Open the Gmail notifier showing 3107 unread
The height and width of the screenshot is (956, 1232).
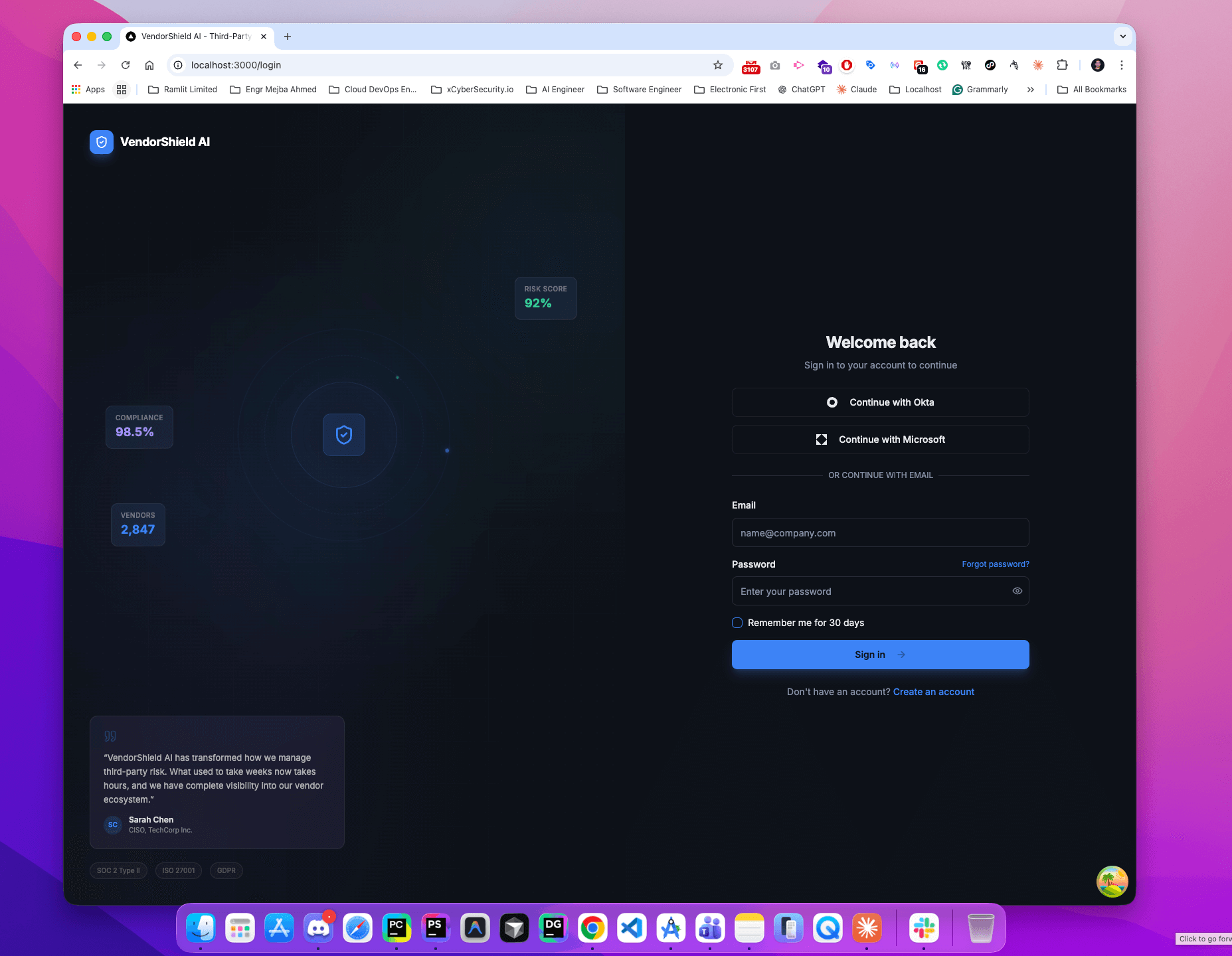pos(750,65)
